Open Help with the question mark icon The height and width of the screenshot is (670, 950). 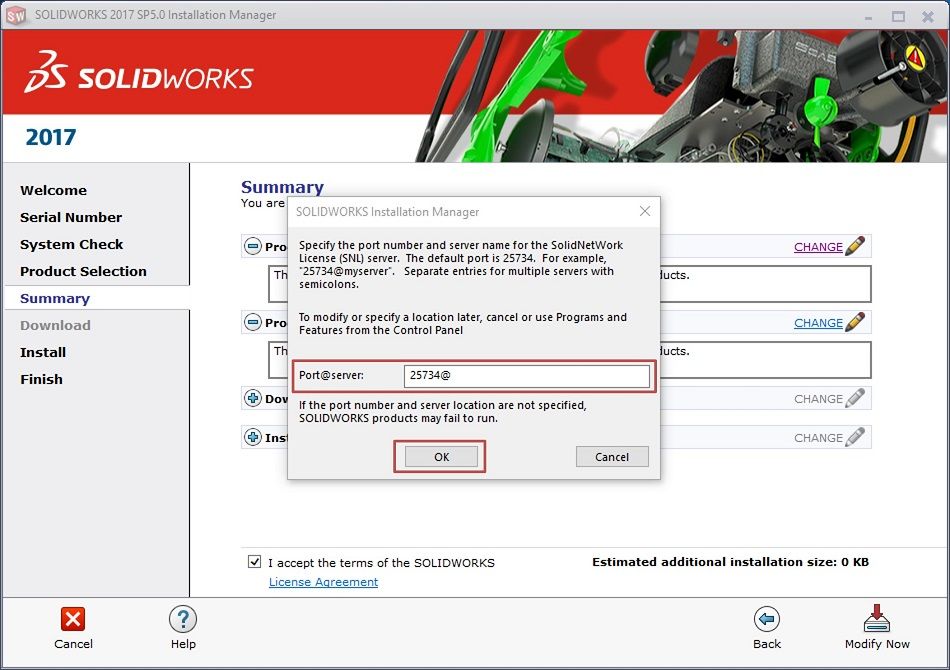click(183, 619)
